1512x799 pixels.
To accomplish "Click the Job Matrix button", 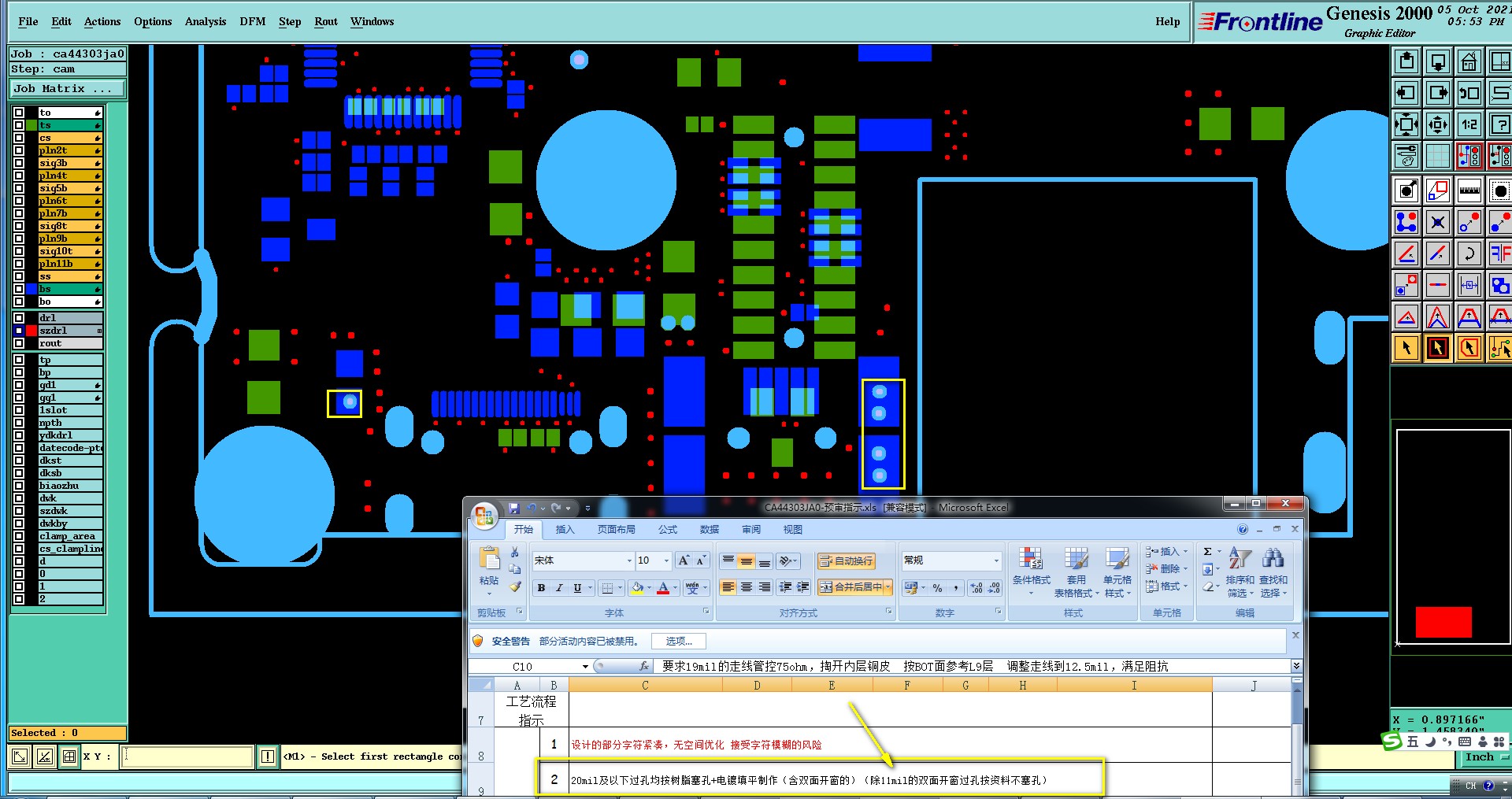I will tap(68, 89).
